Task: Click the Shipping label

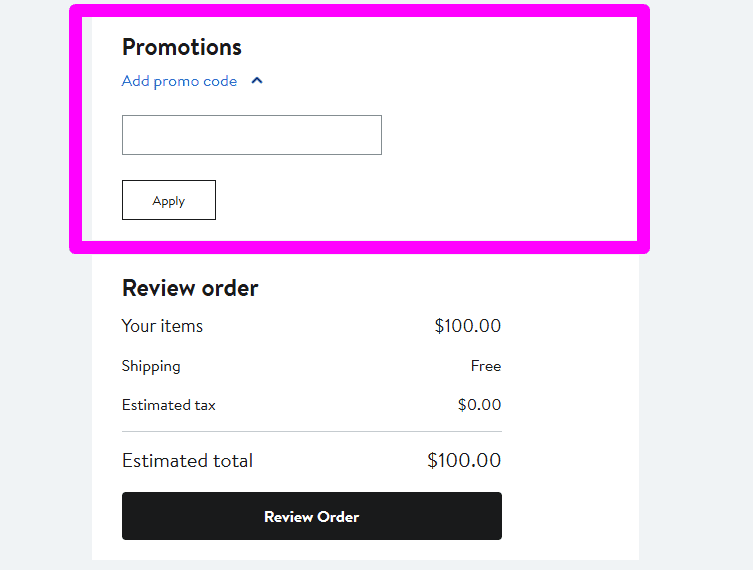Action: 151,366
